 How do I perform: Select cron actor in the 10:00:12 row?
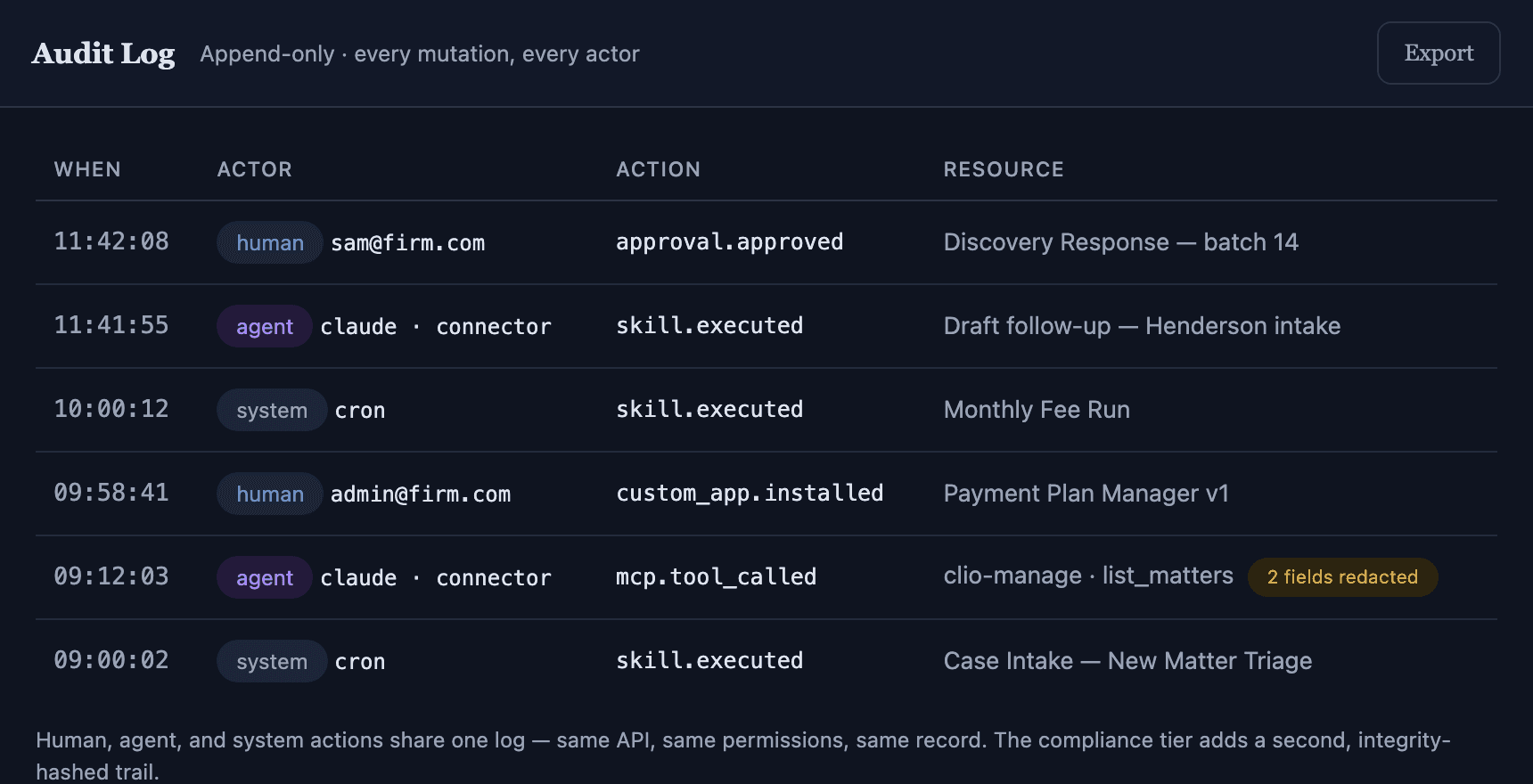coord(360,411)
